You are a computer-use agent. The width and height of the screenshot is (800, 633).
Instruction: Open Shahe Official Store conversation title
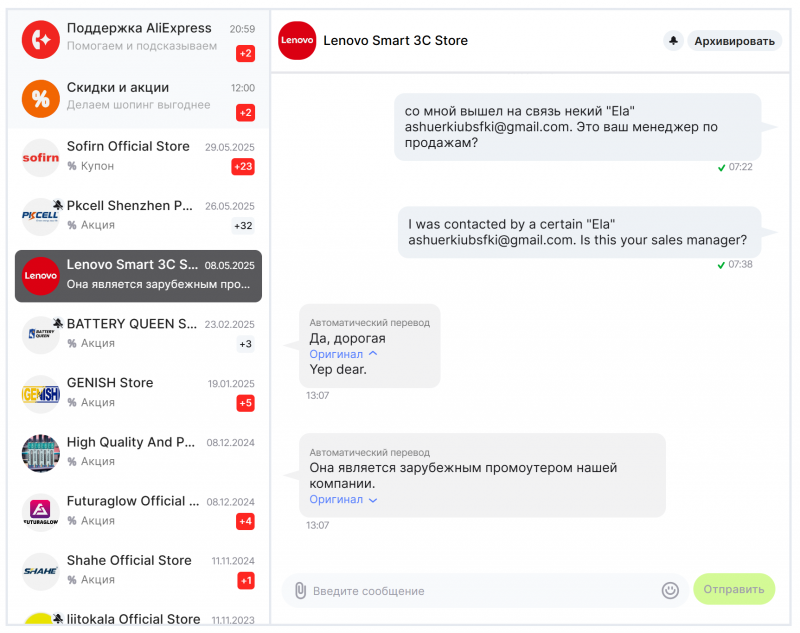(x=129, y=561)
